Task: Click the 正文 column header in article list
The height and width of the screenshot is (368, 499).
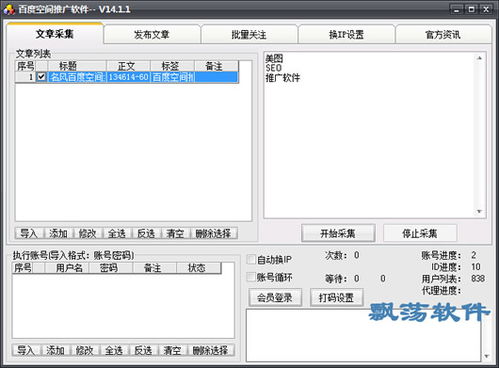Action: pos(128,66)
